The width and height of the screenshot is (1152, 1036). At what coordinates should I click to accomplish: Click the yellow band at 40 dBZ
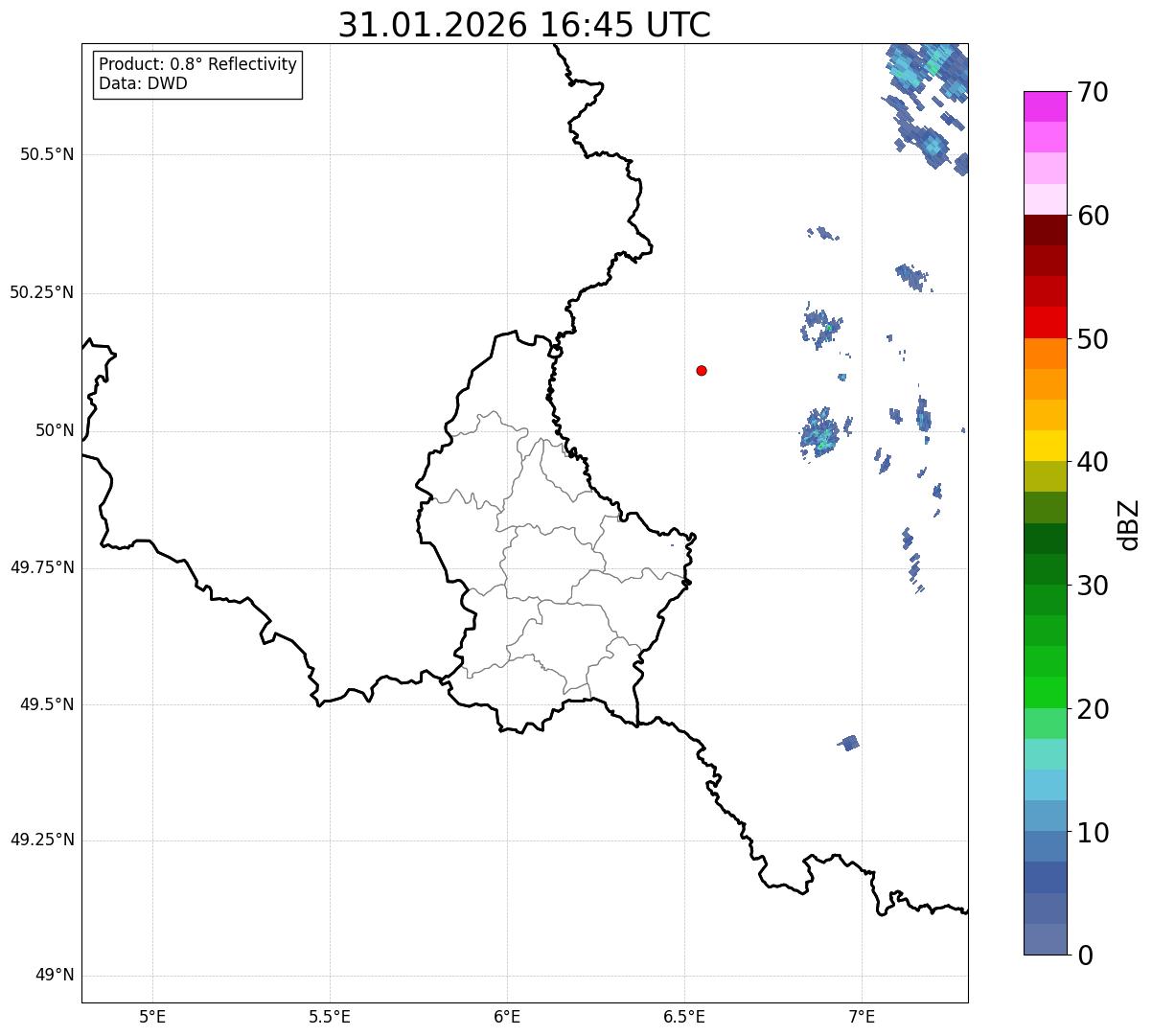click(1046, 446)
